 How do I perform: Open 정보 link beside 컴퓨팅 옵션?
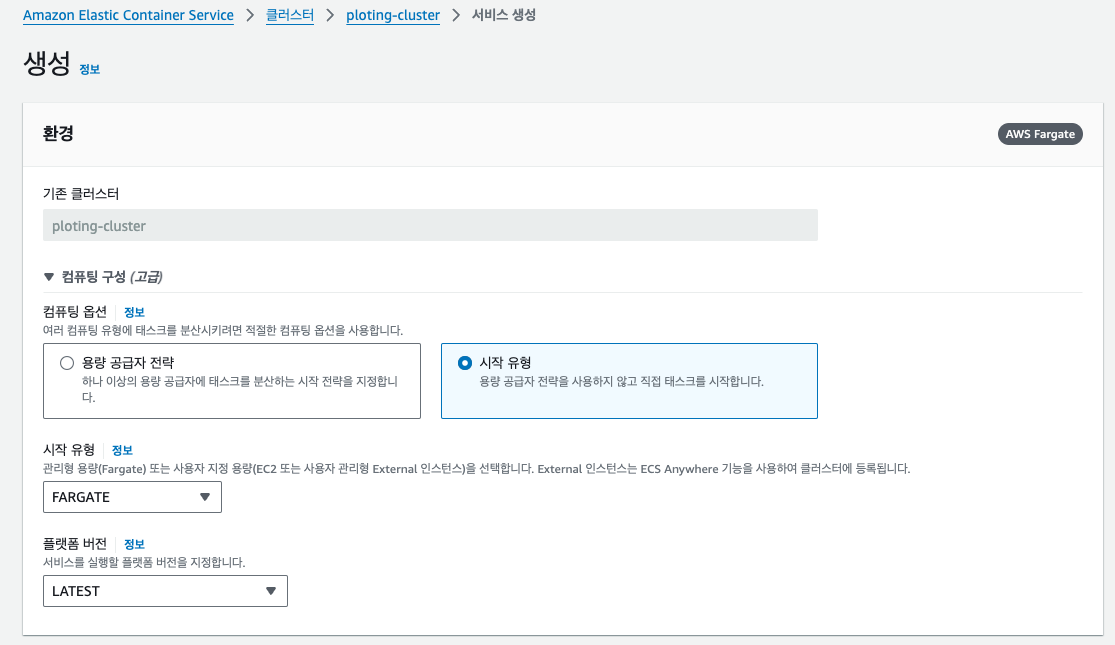pyautogui.click(x=134, y=311)
